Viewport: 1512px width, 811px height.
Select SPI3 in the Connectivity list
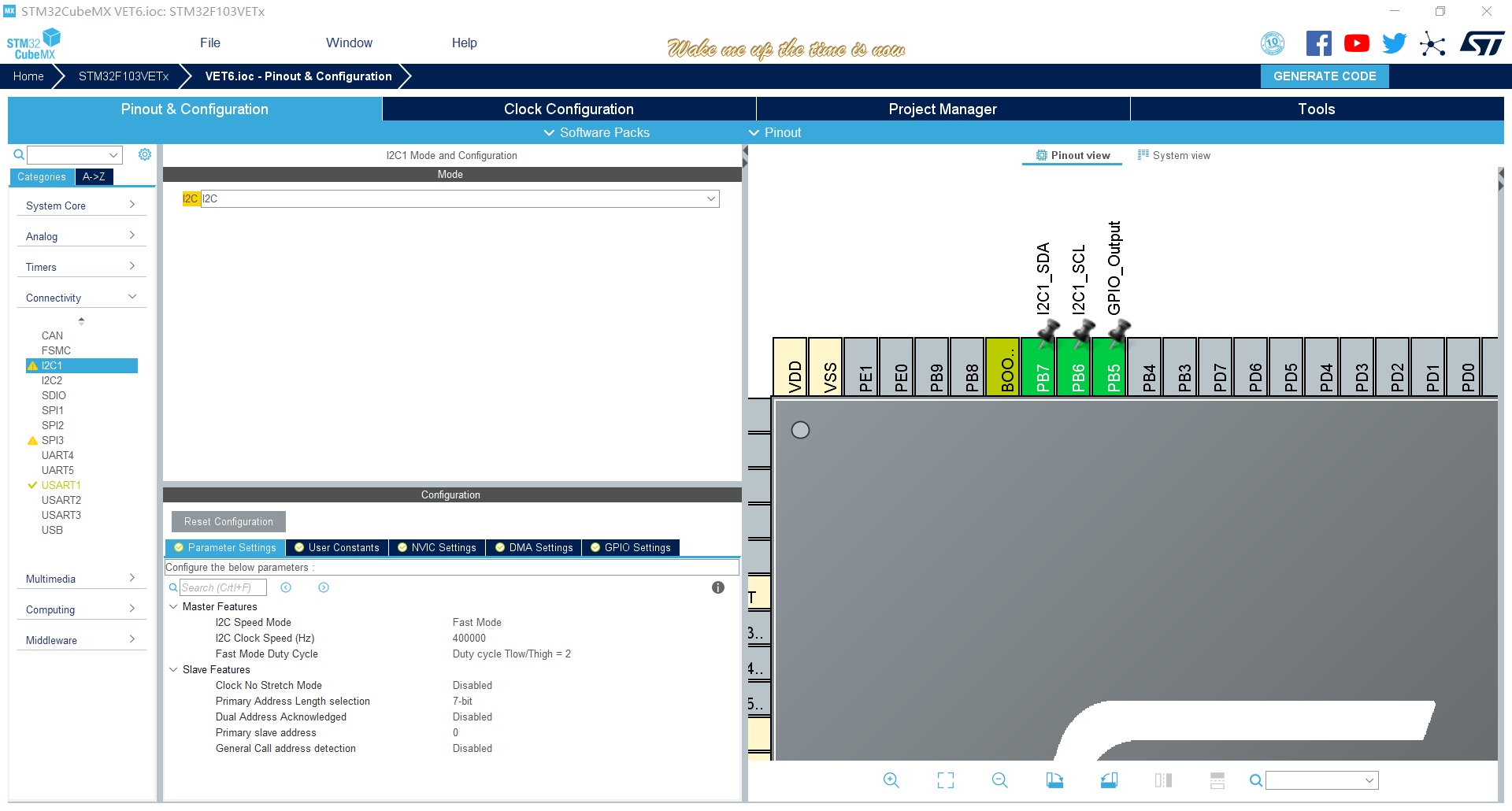[53, 440]
